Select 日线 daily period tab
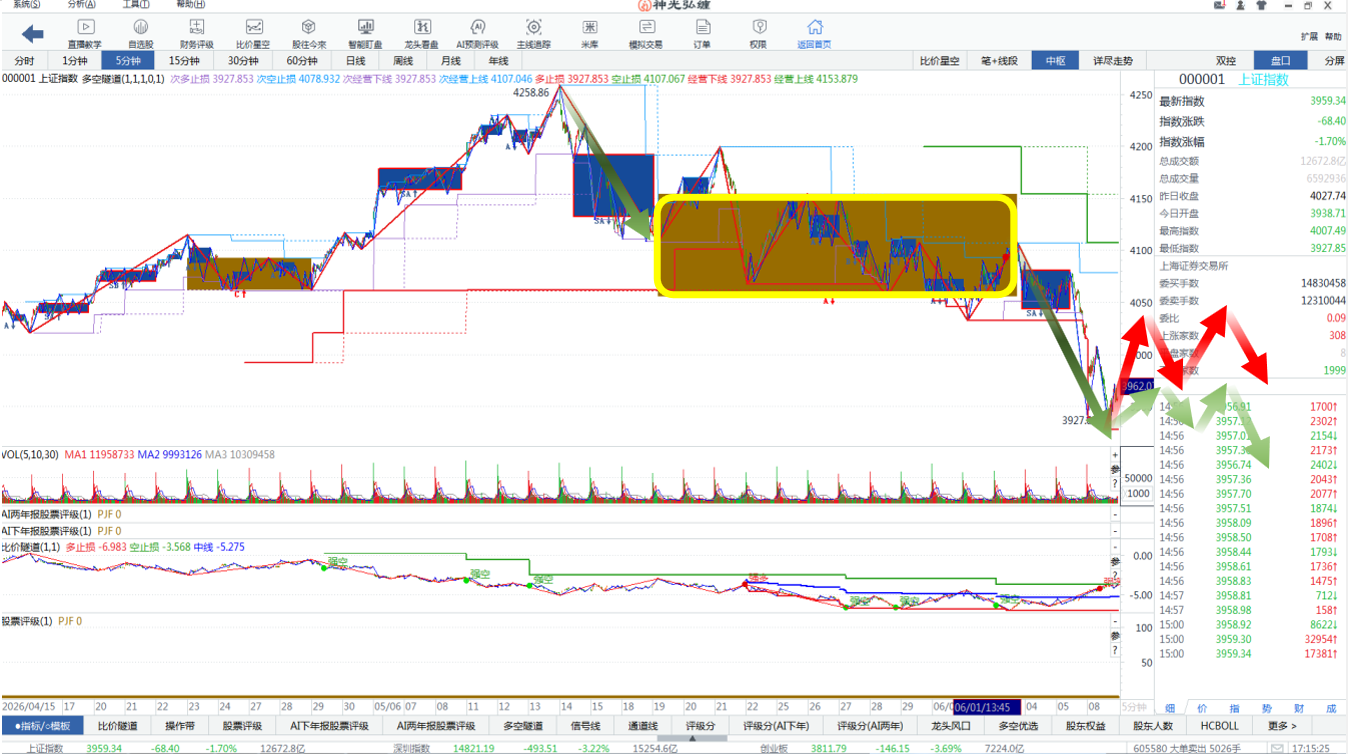The height and width of the screenshot is (754, 1348). 356,61
